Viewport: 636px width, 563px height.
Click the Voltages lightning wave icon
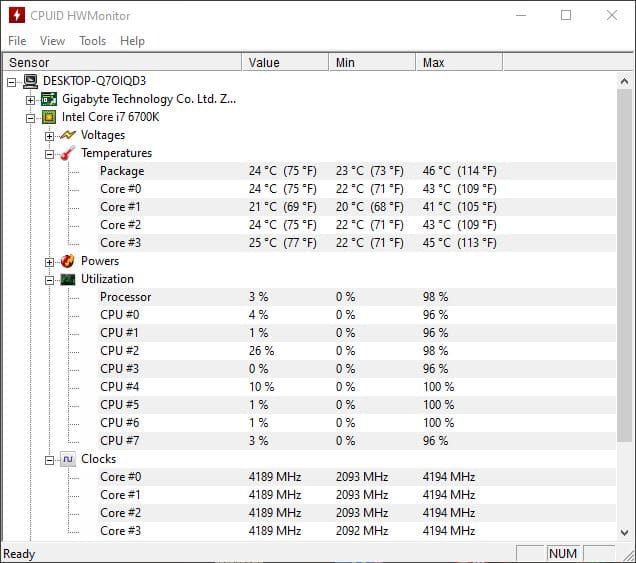(x=68, y=135)
